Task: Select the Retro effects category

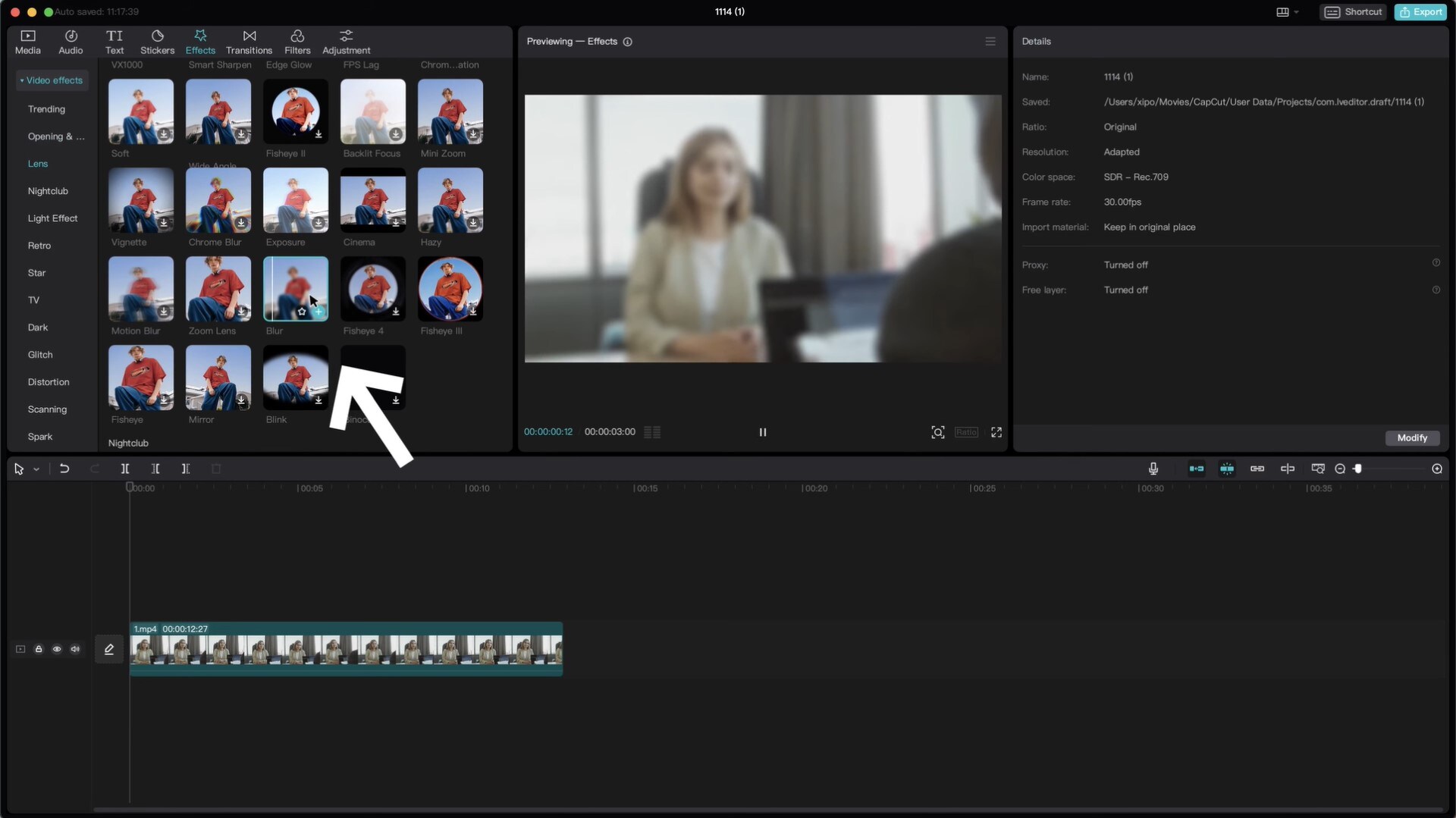Action: [39, 246]
